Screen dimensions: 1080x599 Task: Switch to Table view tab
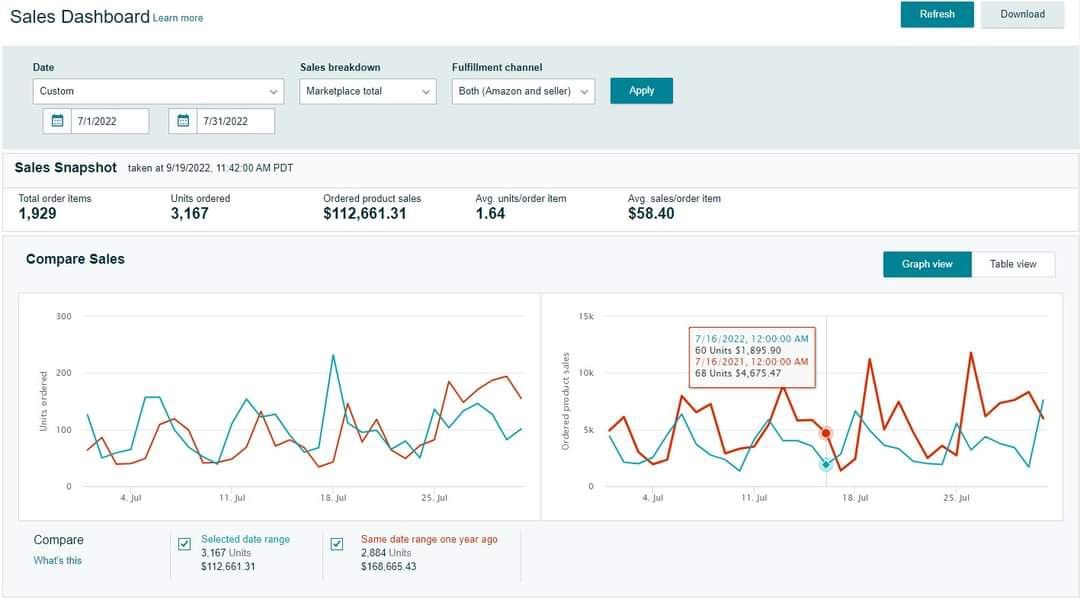pyautogui.click(x=1013, y=264)
